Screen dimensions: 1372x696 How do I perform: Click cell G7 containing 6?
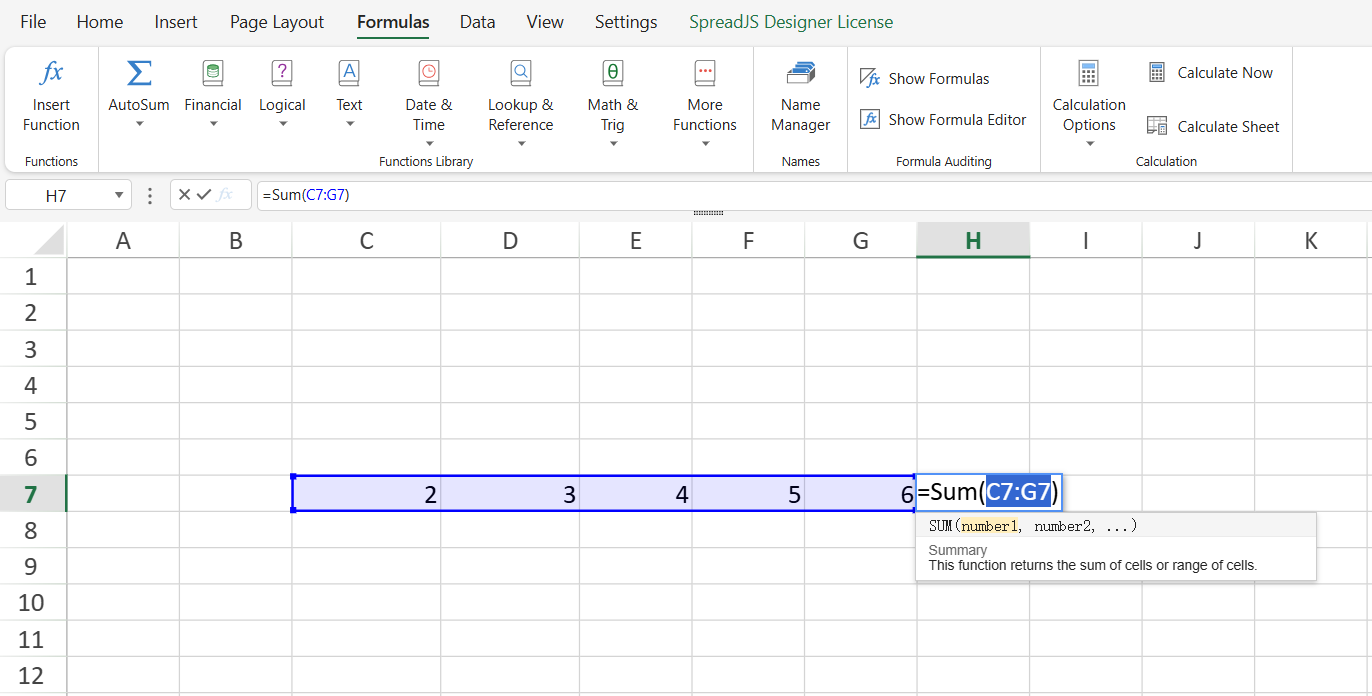click(860, 494)
